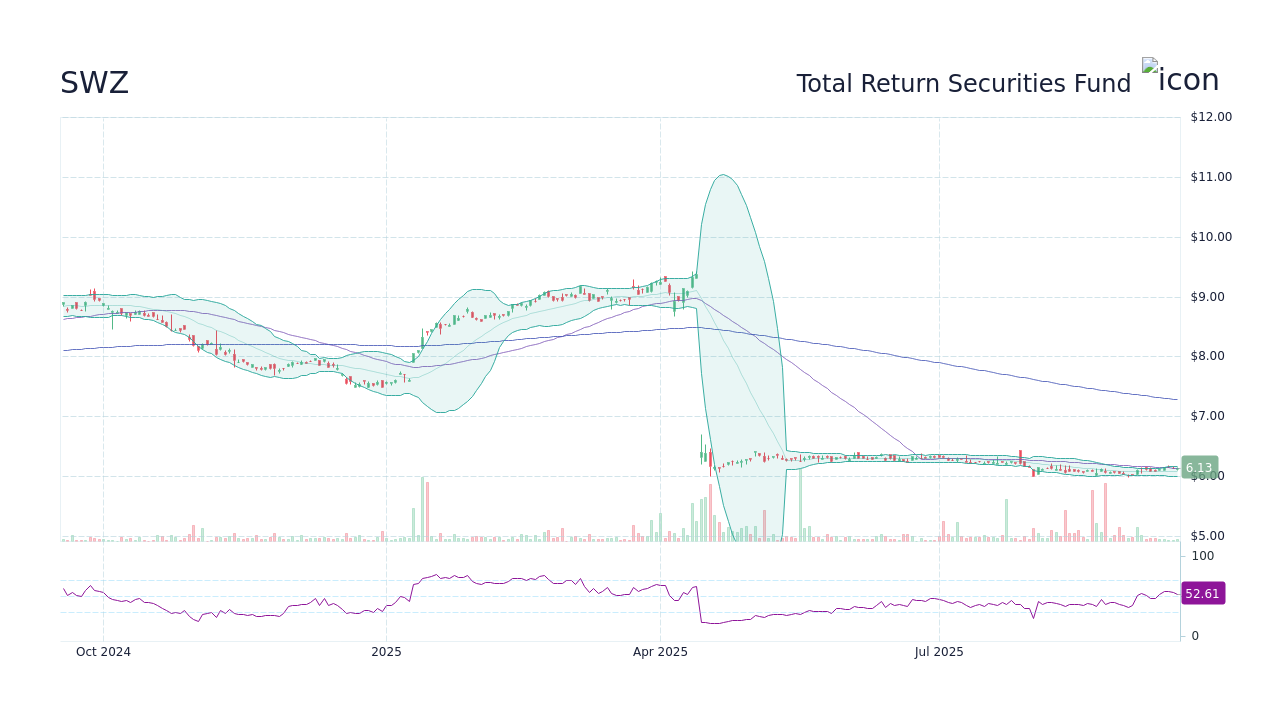The width and height of the screenshot is (1280, 720).
Task: Click the 2025 date axis label
Action: 386,652
